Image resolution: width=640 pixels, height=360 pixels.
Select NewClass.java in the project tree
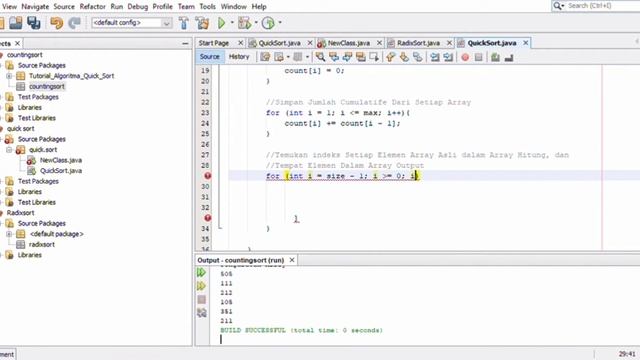[61, 160]
